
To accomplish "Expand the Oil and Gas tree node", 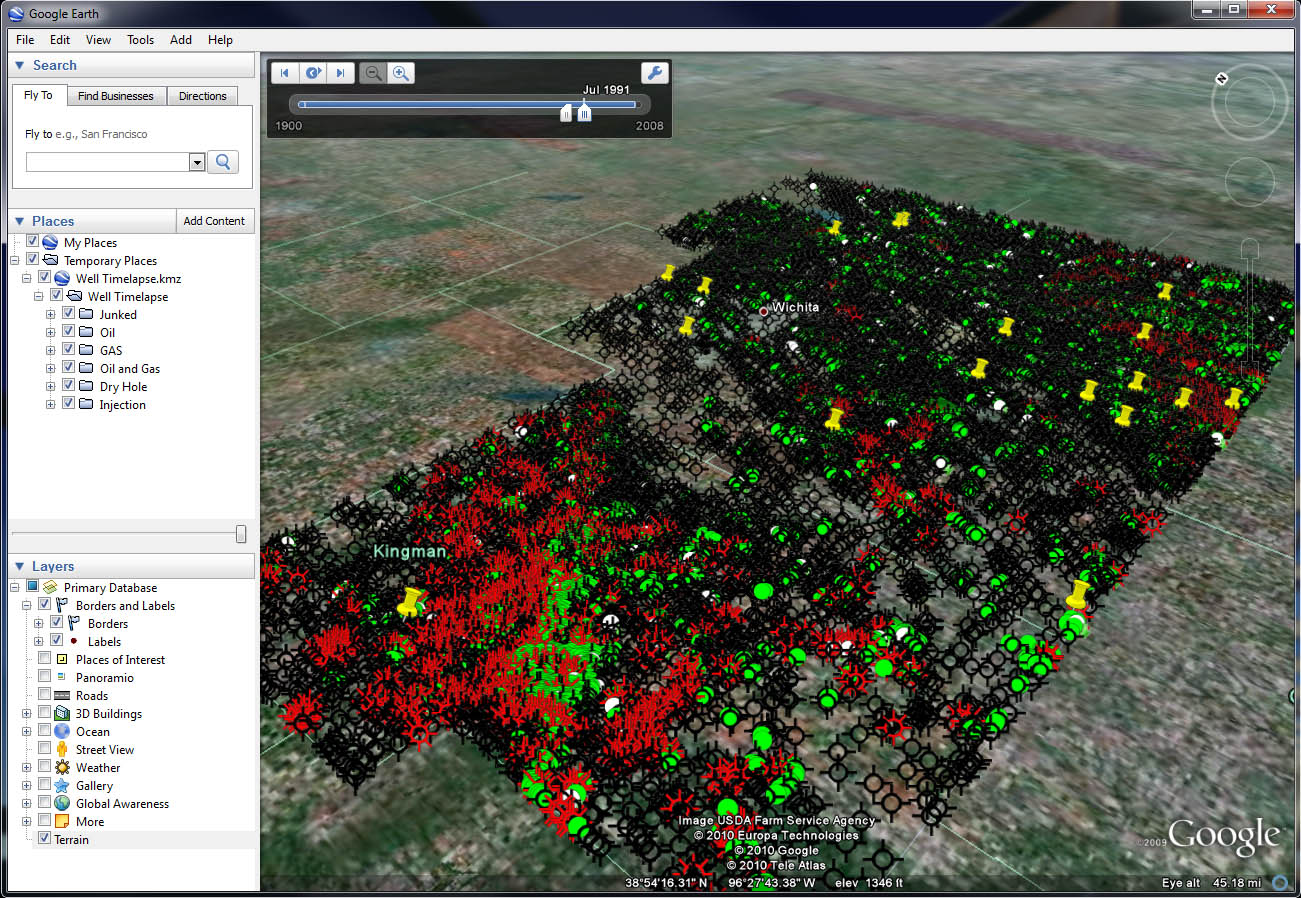I will [x=51, y=368].
